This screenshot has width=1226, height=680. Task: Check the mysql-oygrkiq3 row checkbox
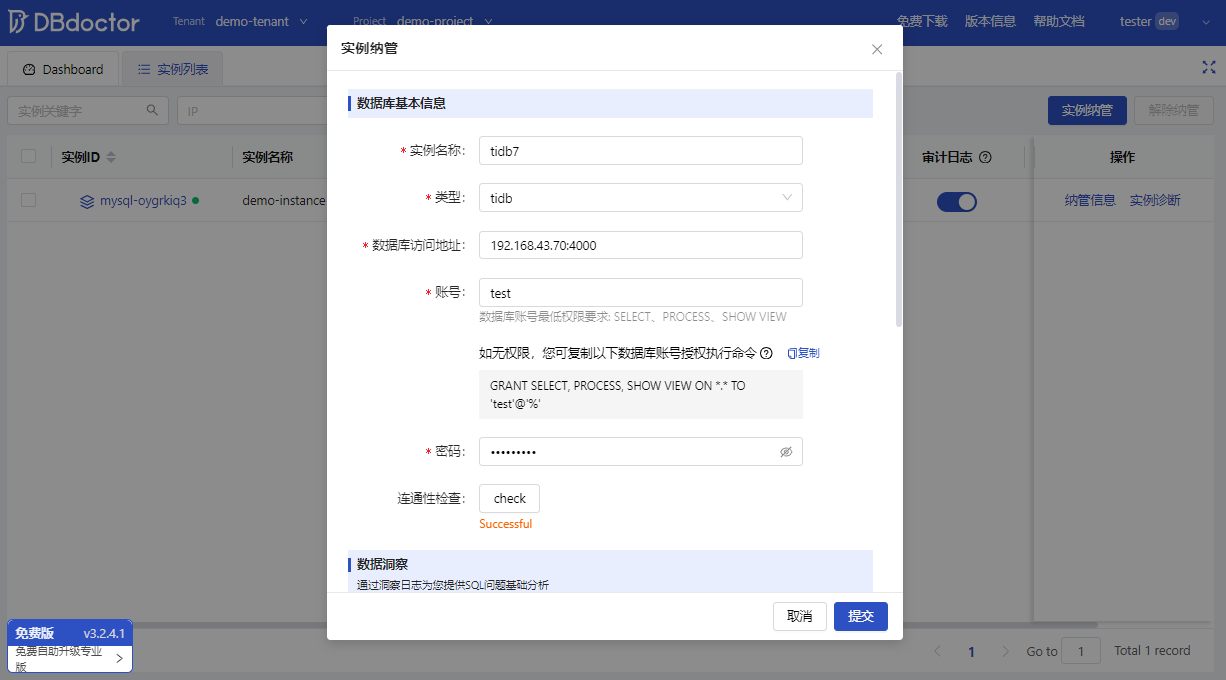click(28, 200)
